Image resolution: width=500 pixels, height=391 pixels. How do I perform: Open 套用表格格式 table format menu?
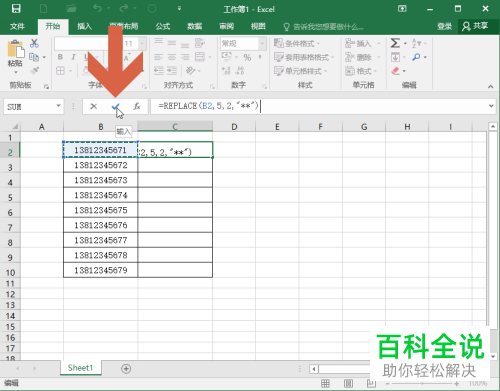[x=304, y=57]
